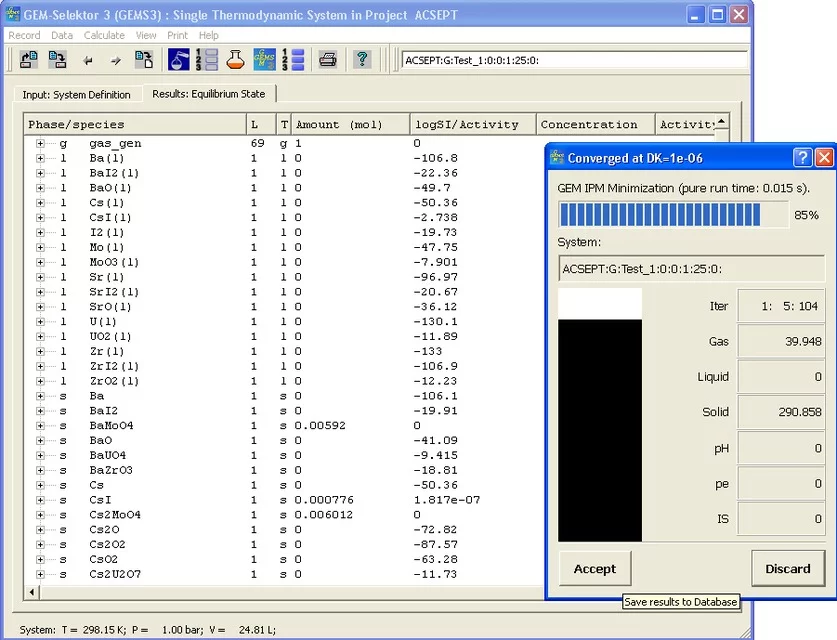Click the Accept button
Screen dimensions: 837x640
(595, 568)
